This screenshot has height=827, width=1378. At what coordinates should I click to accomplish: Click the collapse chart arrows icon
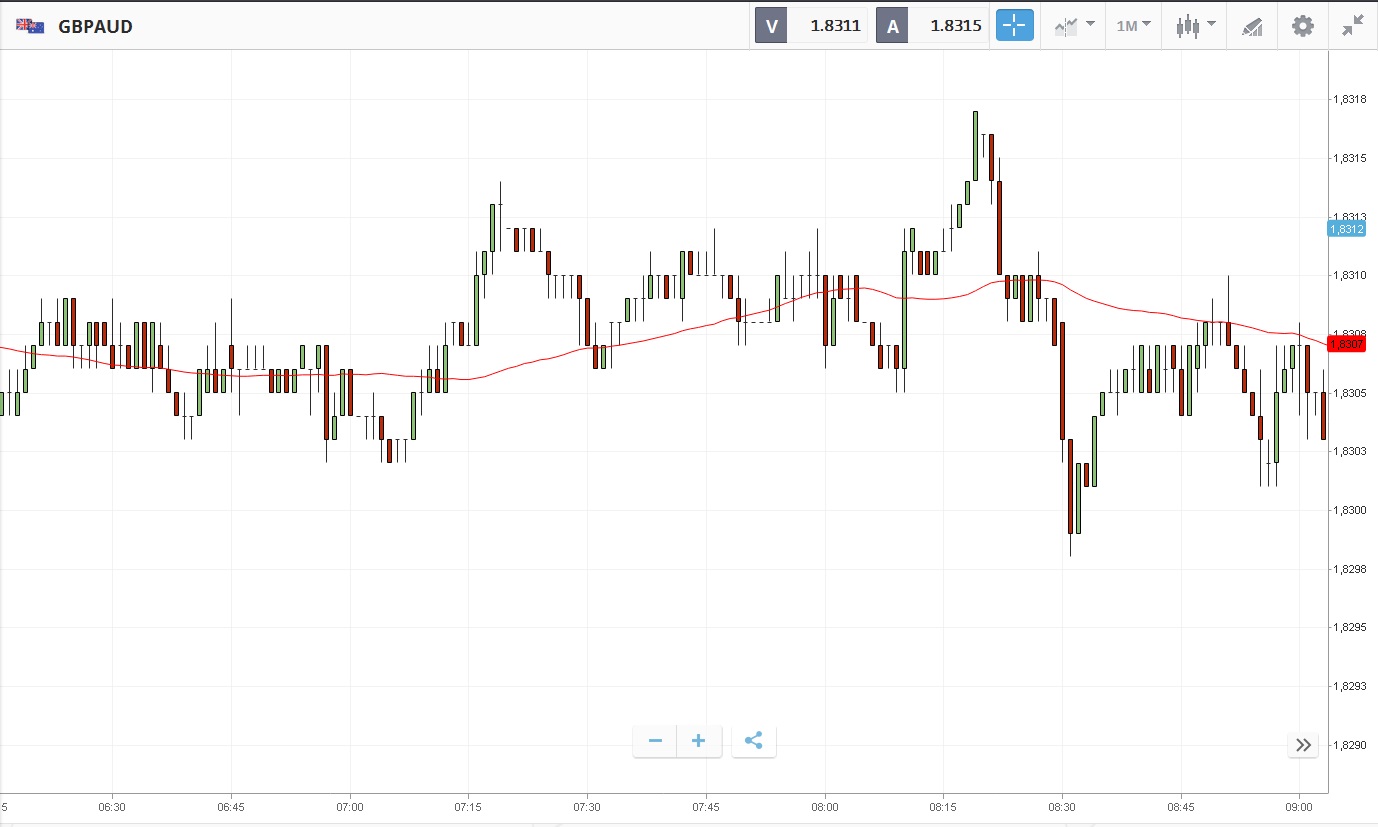pos(1353,26)
